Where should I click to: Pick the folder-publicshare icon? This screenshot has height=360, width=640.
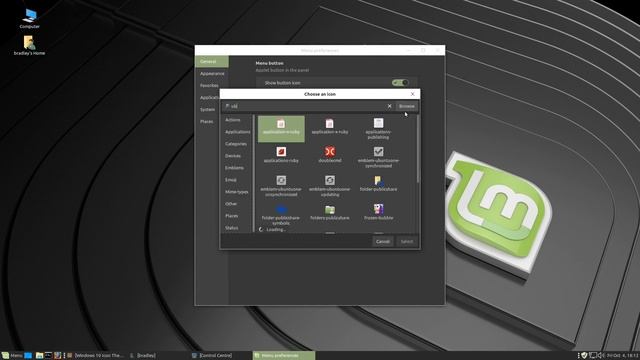[x=378, y=184]
